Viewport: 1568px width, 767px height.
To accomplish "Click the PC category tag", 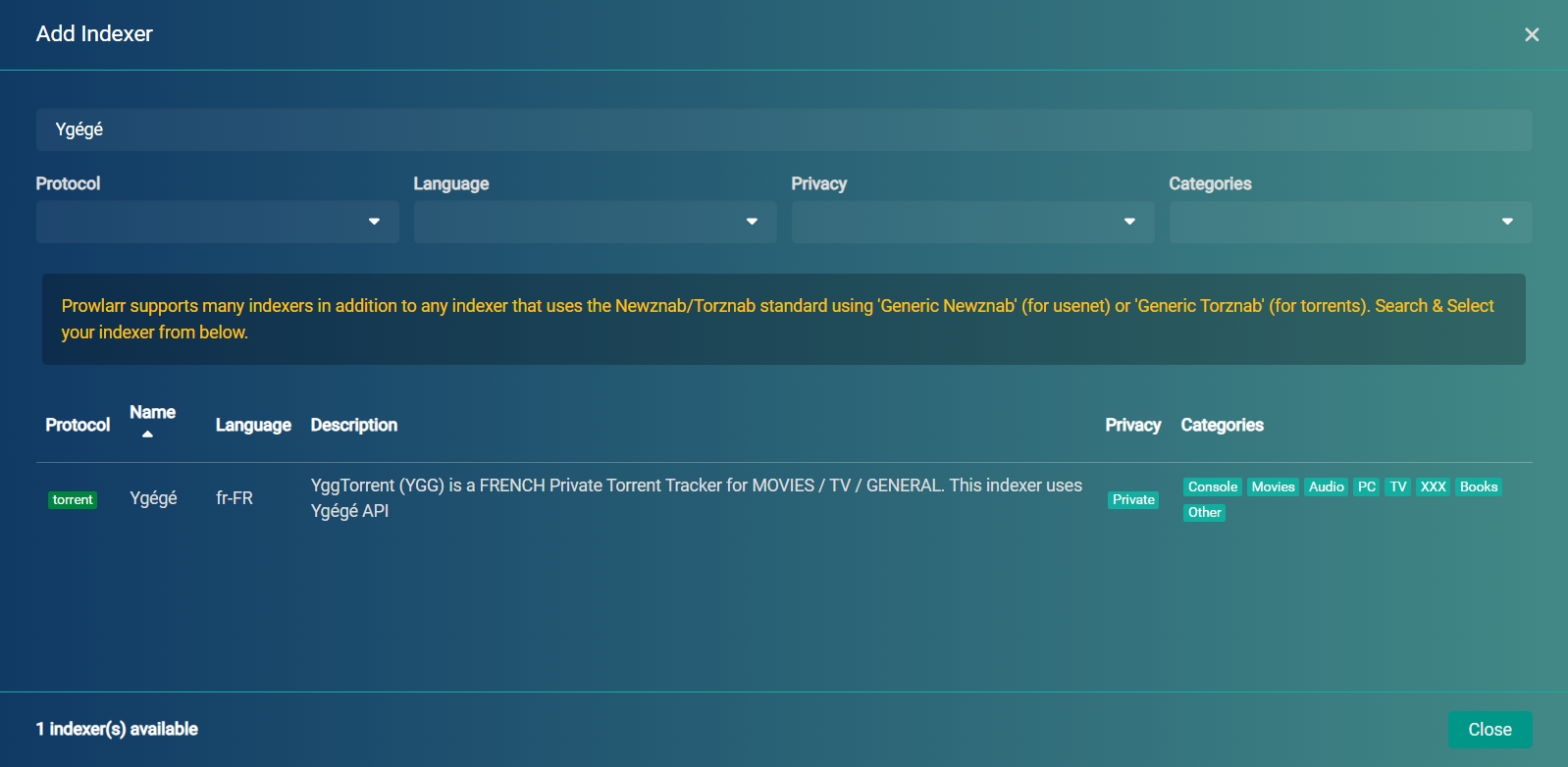I will [x=1367, y=487].
